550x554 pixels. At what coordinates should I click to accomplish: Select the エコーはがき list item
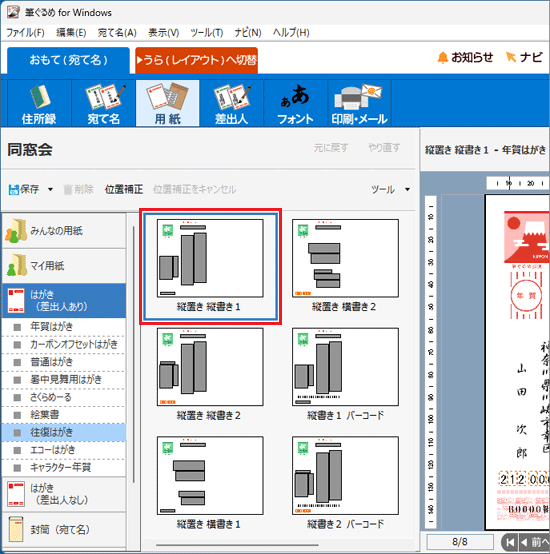coord(64,450)
